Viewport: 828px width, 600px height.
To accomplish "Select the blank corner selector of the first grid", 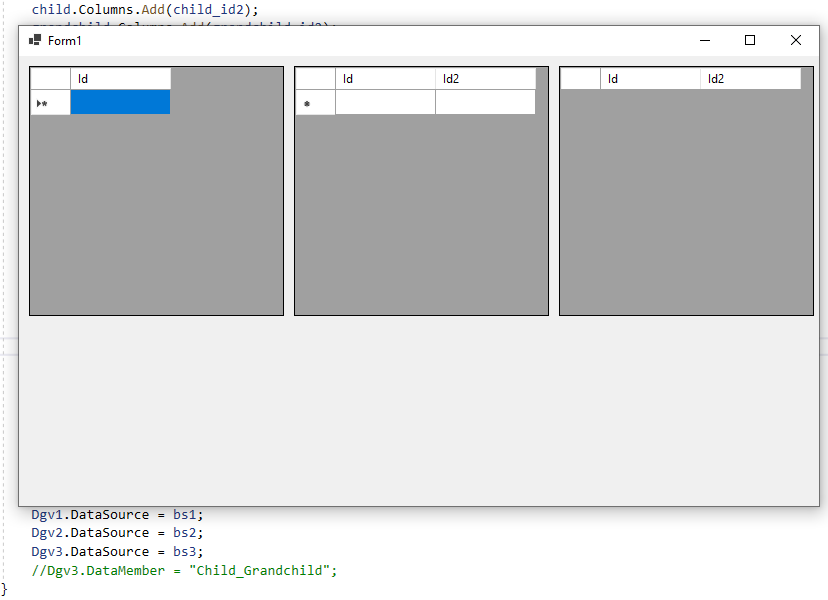I will coord(50,78).
